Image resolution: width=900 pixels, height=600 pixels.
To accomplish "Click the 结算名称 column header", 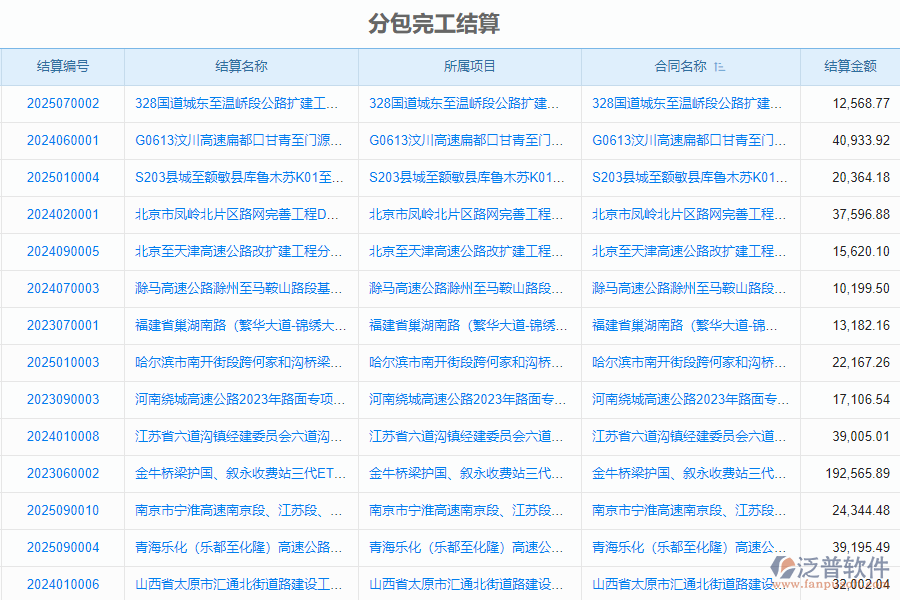I will 240,67.
